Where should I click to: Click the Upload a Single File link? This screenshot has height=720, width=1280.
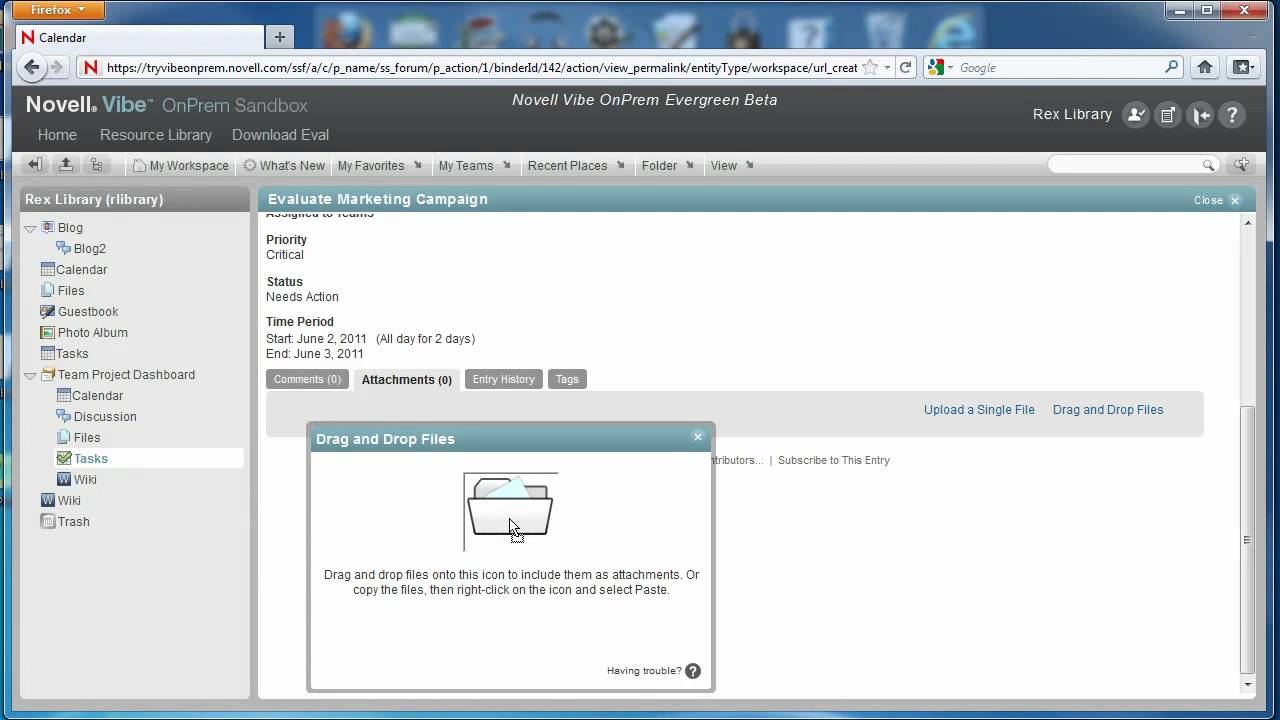point(979,410)
